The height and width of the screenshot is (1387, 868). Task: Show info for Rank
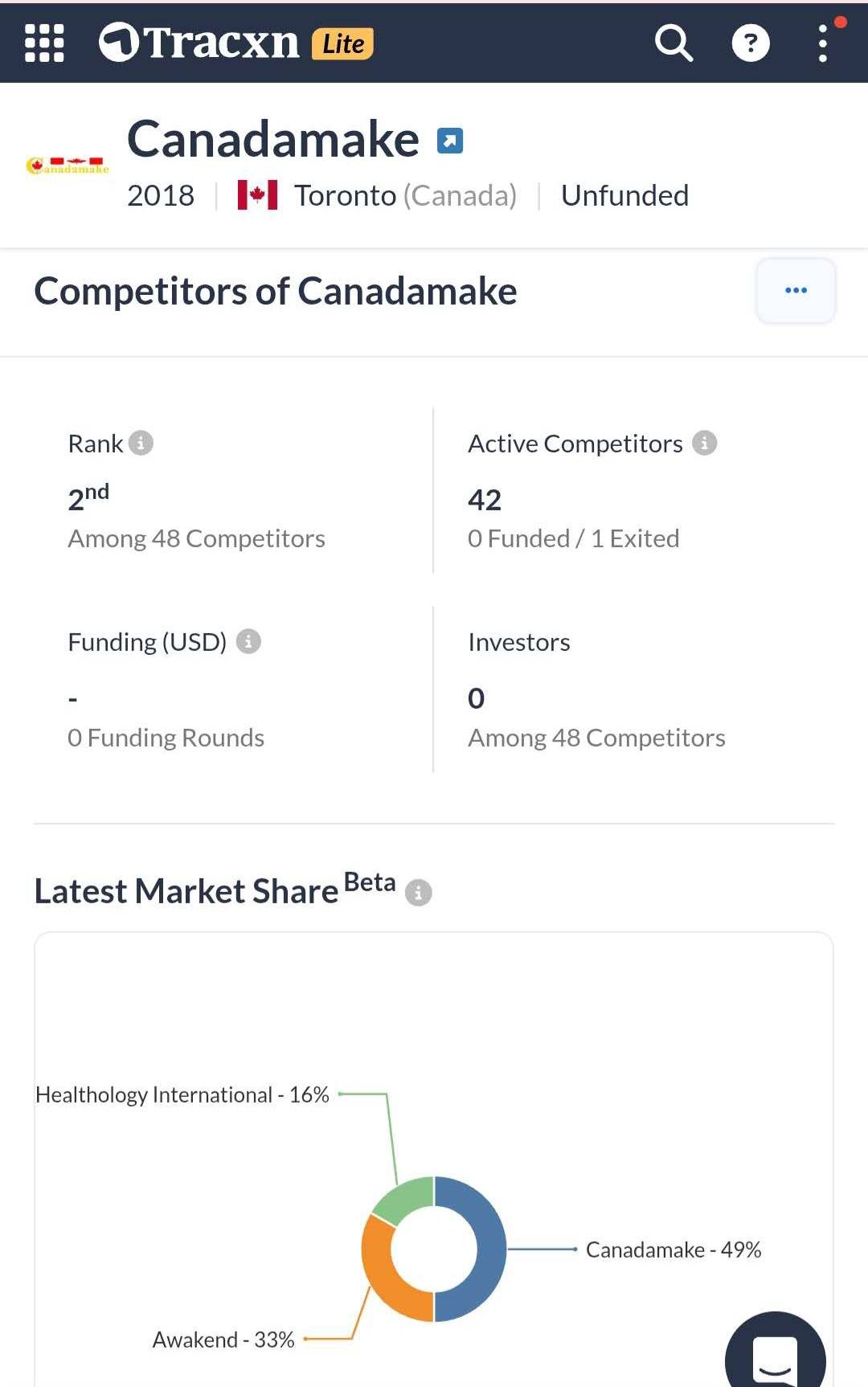coord(141,443)
